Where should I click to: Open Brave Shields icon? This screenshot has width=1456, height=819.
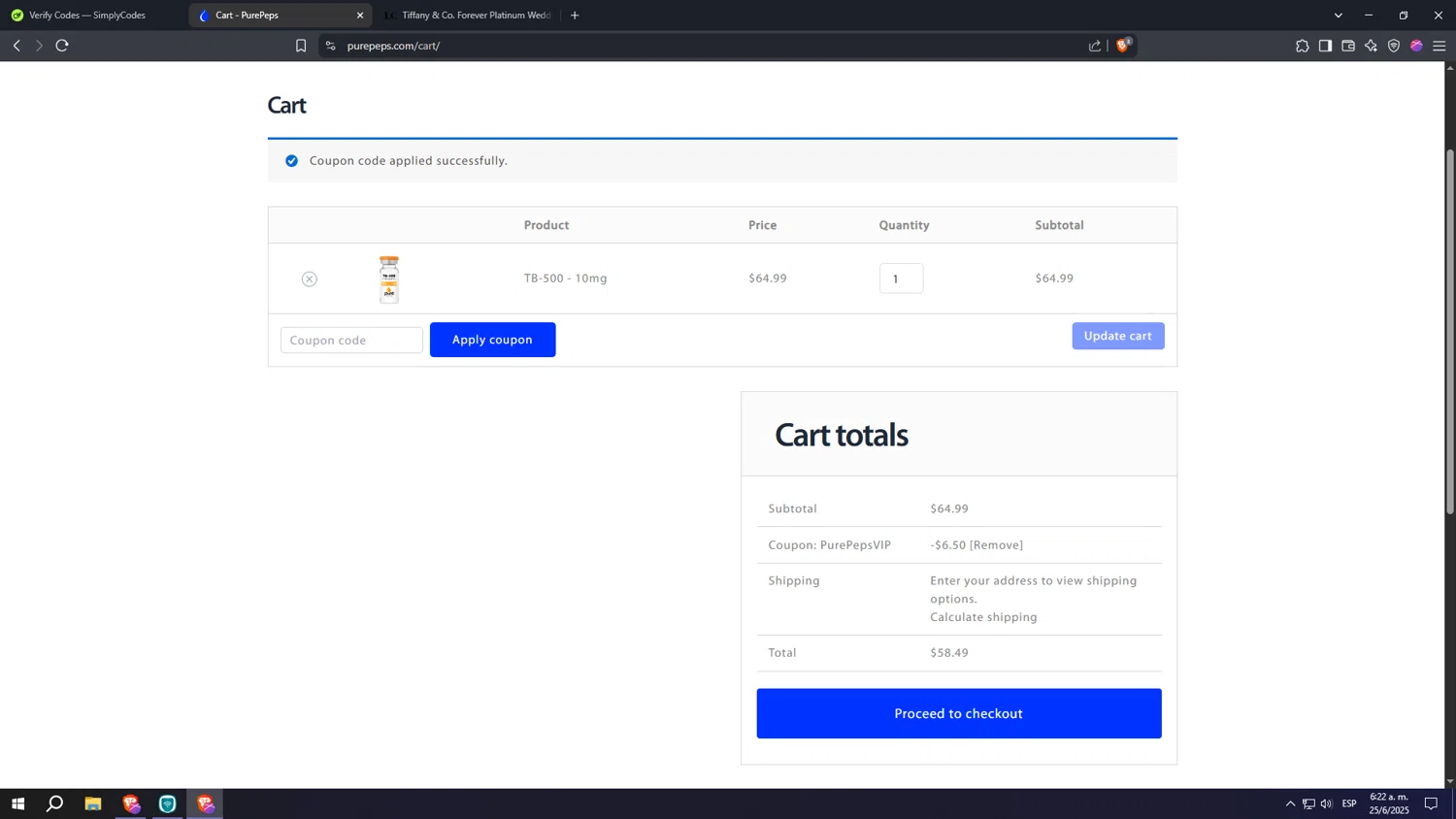[x=1123, y=45]
